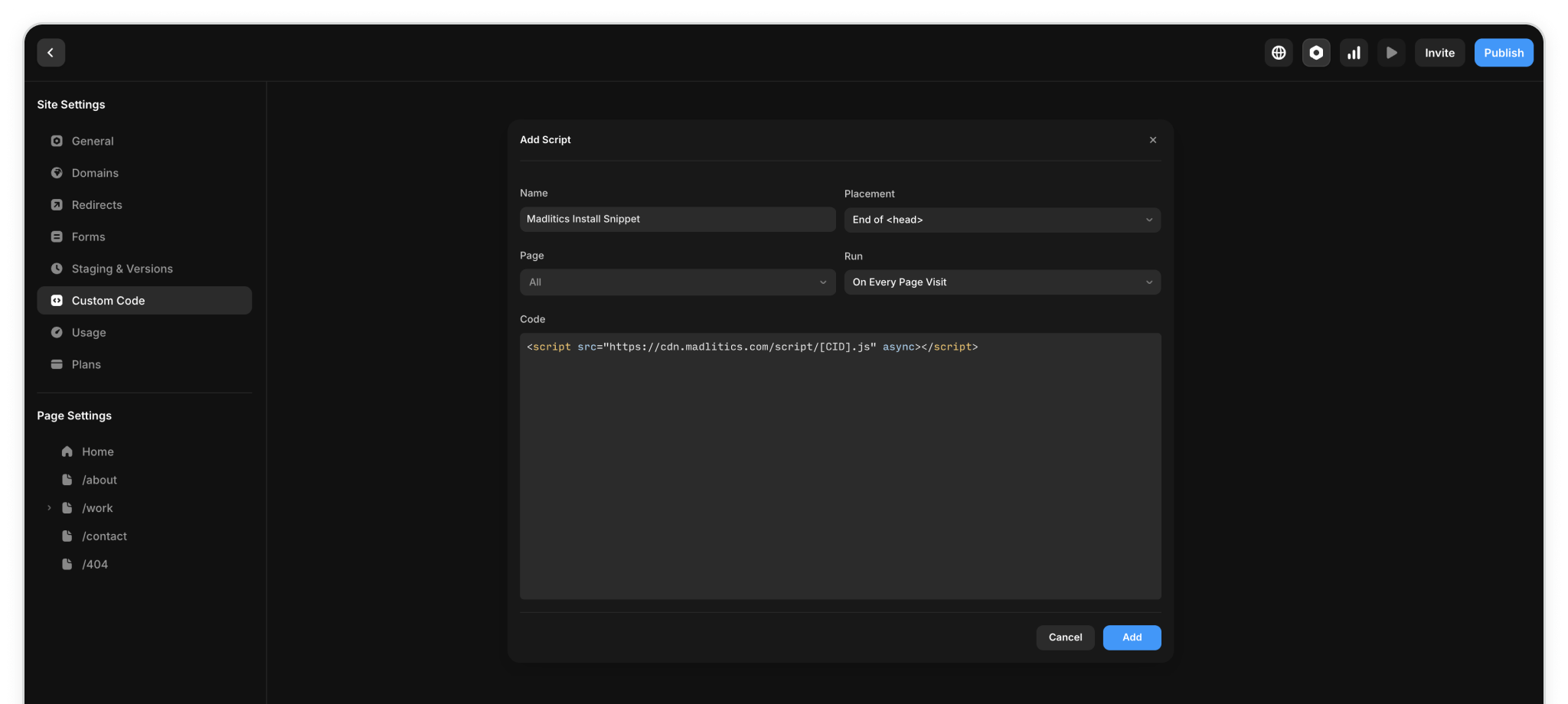Open Plans settings
This screenshot has height=704, width=1568.
pos(144,364)
